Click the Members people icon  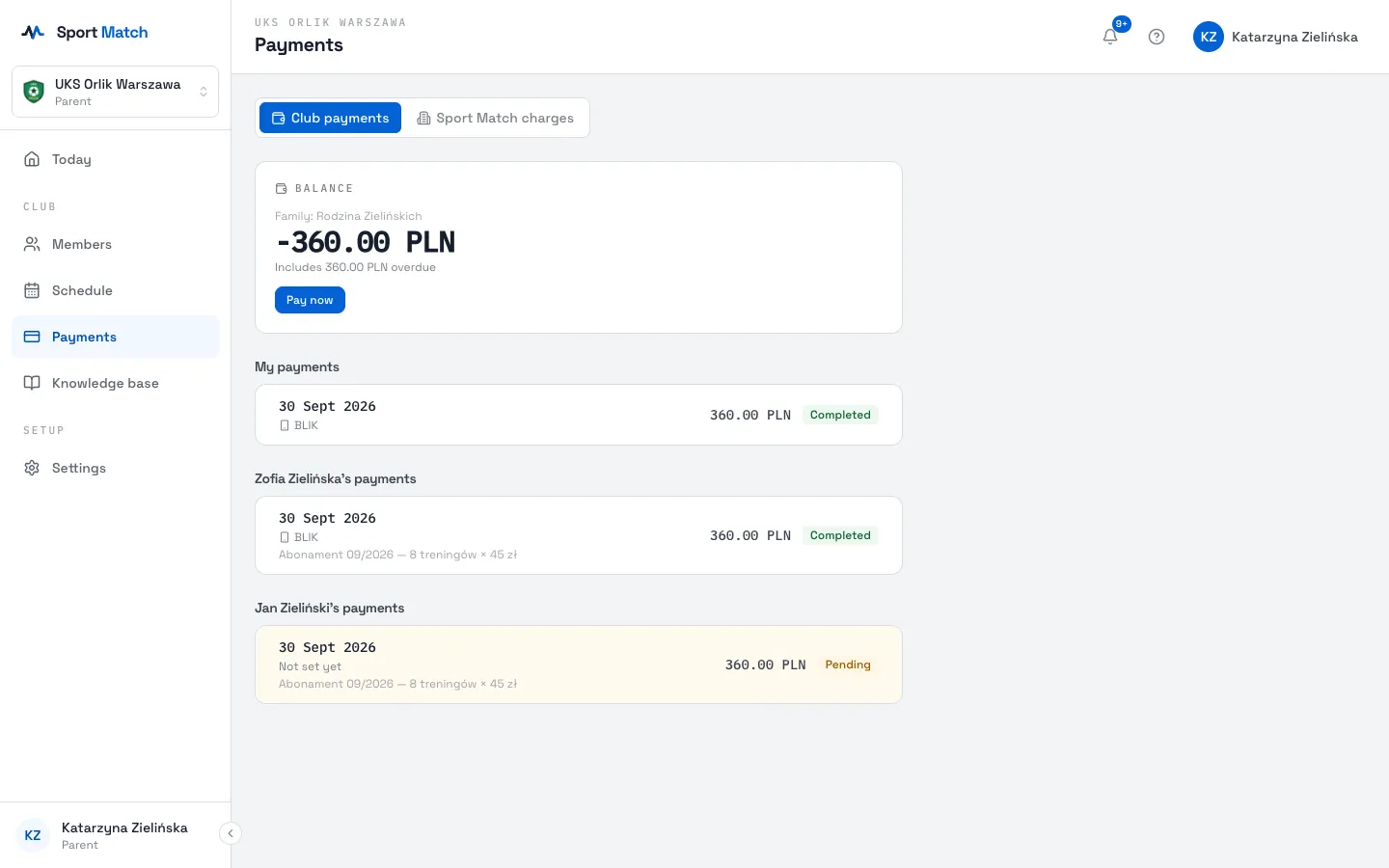coord(32,244)
